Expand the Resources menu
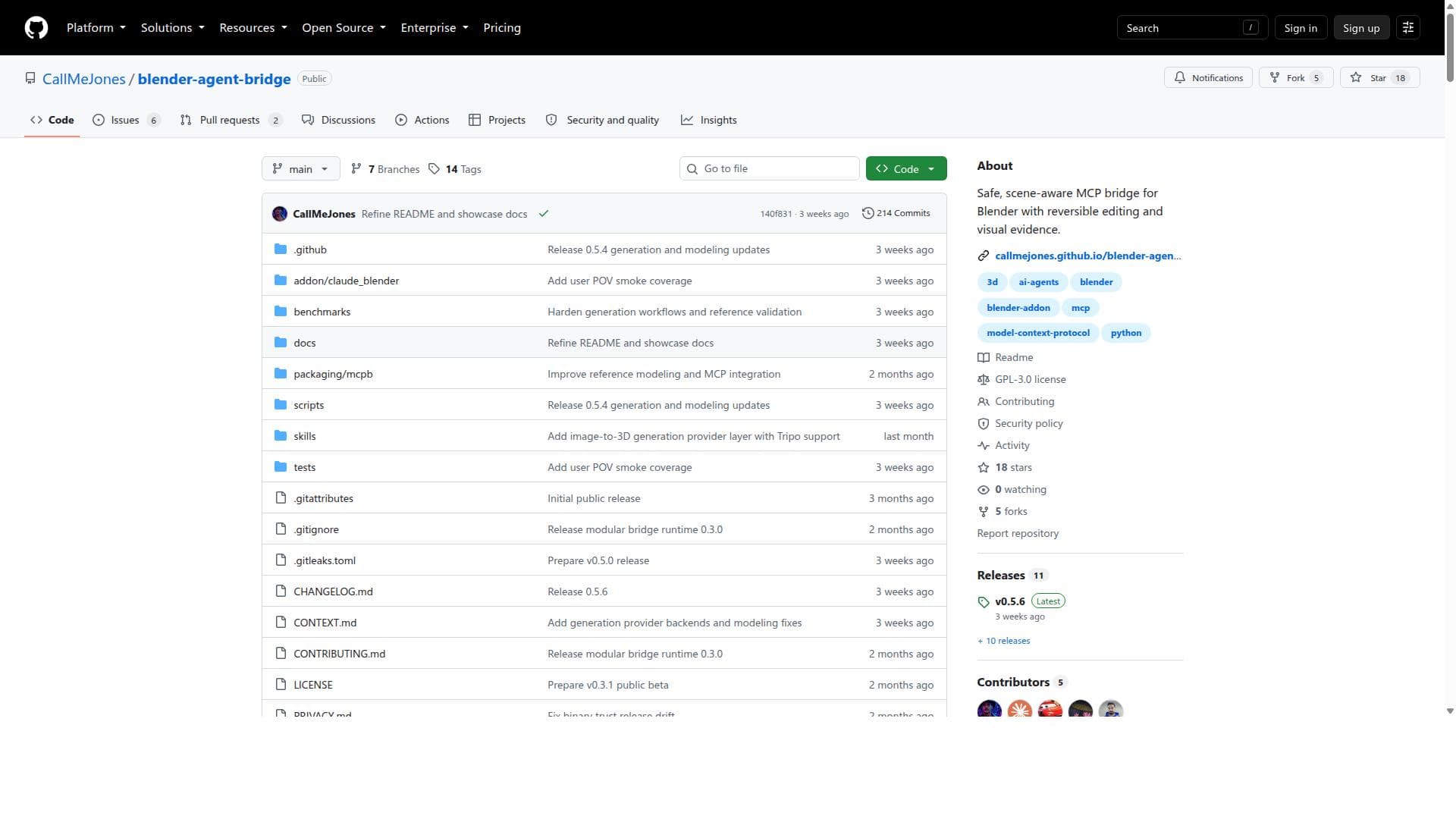Screen dimensions: 1456x819 coord(253,28)
